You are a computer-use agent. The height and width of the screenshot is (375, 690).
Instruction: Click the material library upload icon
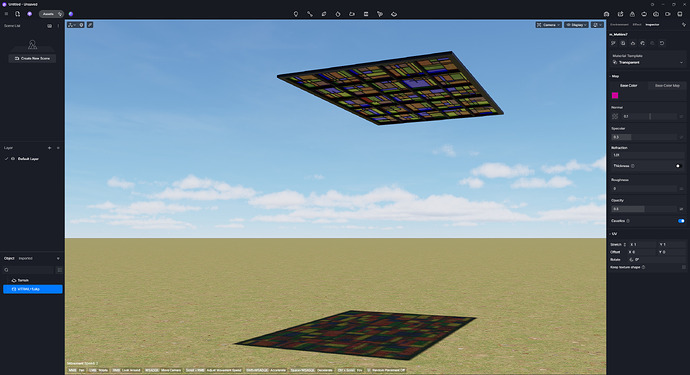pos(633,43)
